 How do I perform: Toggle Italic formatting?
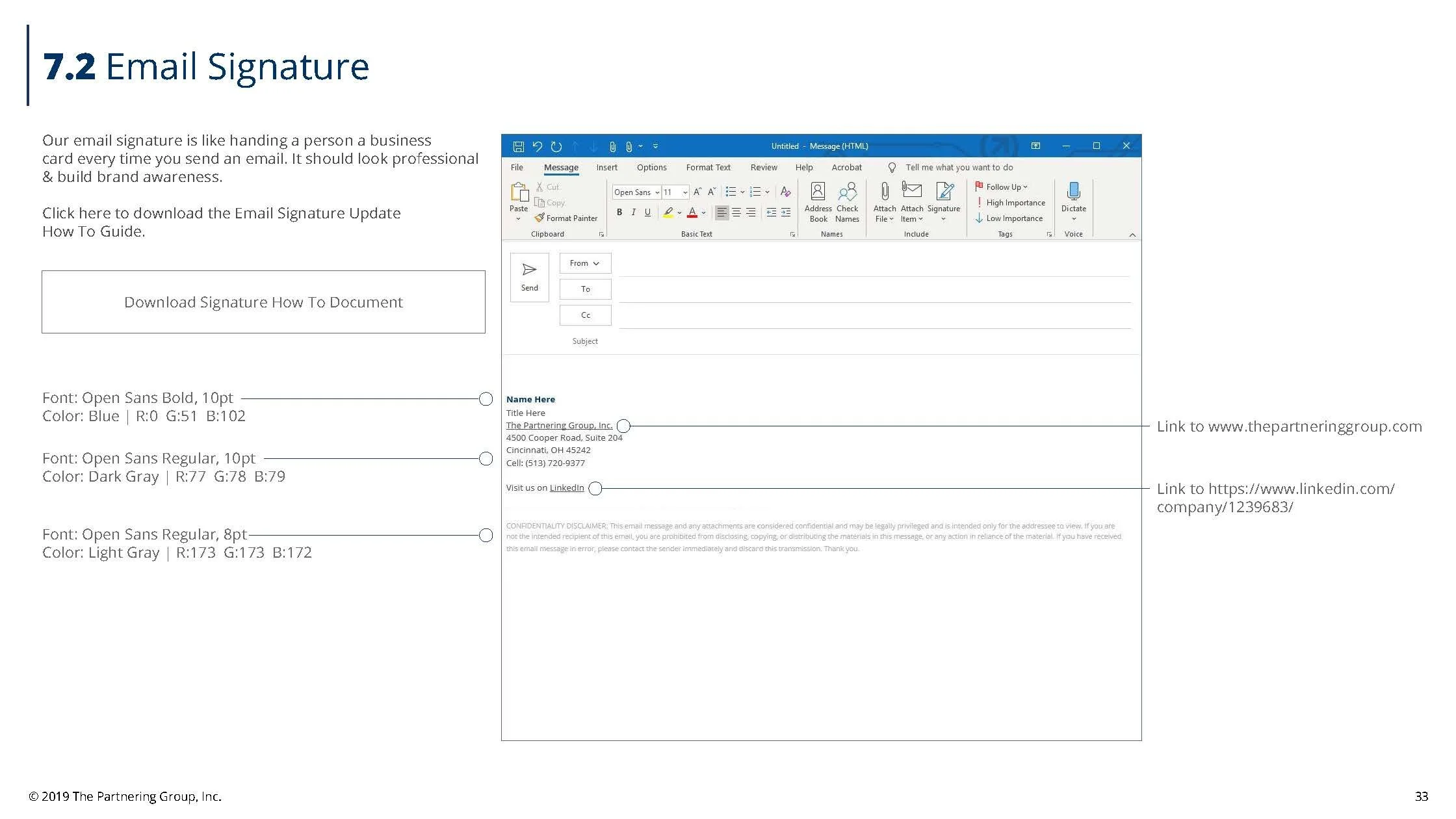tap(633, 213)
